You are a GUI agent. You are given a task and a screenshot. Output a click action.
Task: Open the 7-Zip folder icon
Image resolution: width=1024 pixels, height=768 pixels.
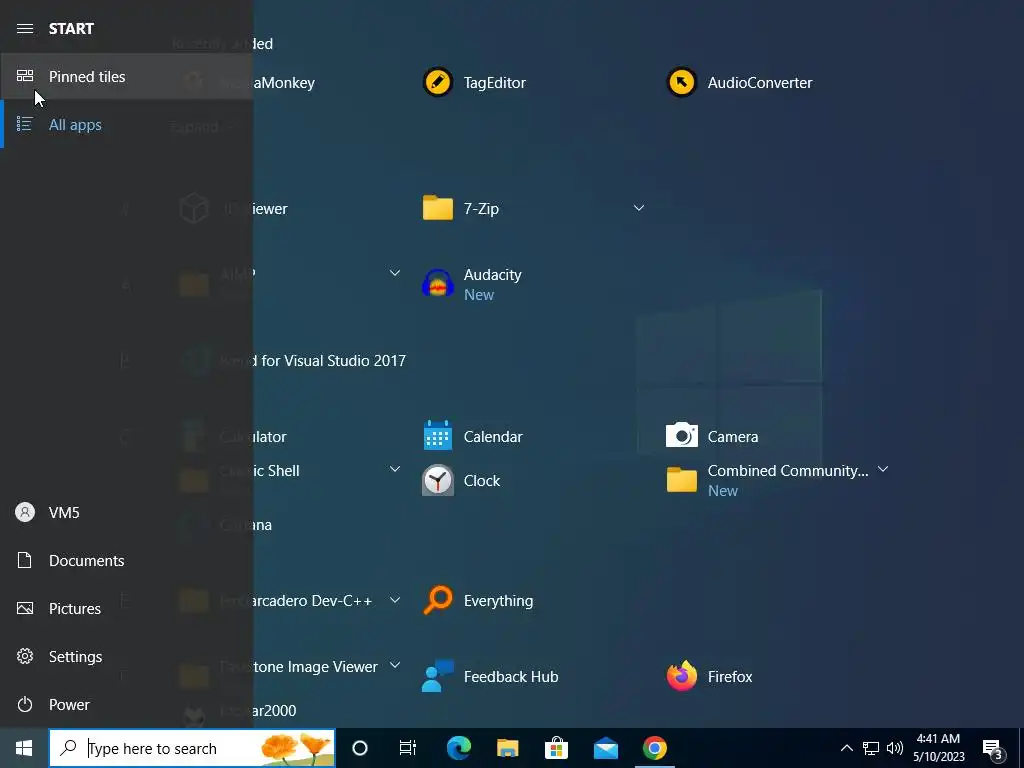point(438,208)
